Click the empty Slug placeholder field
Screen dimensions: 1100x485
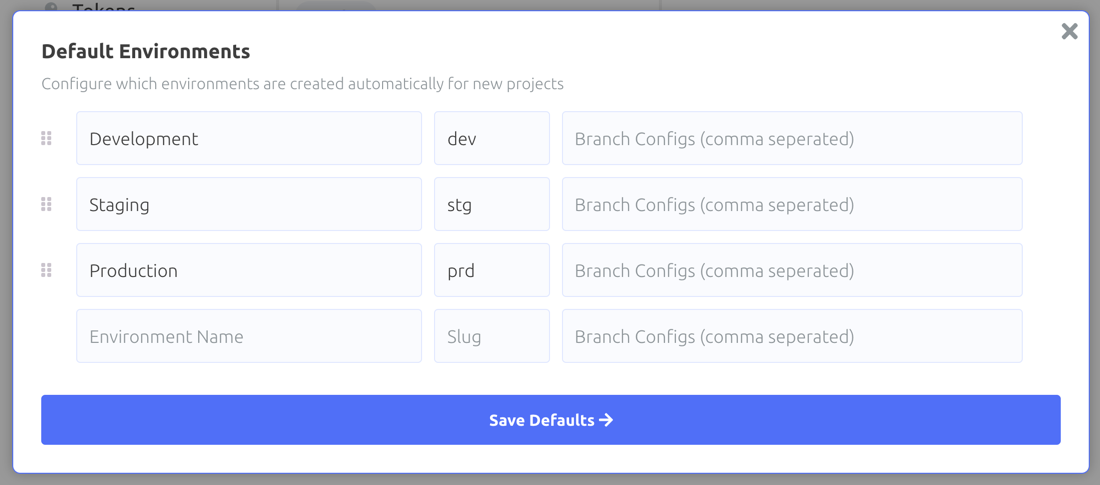pos(491,336)
